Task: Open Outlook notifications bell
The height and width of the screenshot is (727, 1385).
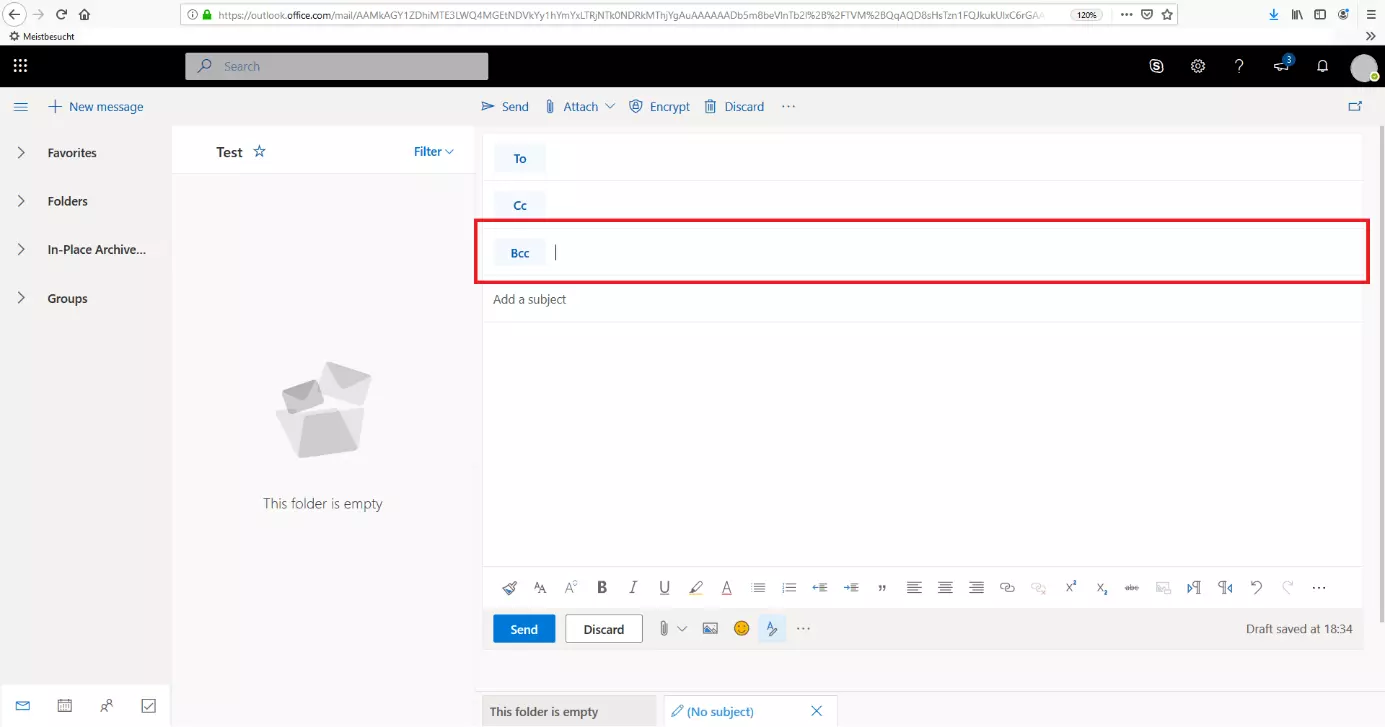Action: tap(1322, 66)
